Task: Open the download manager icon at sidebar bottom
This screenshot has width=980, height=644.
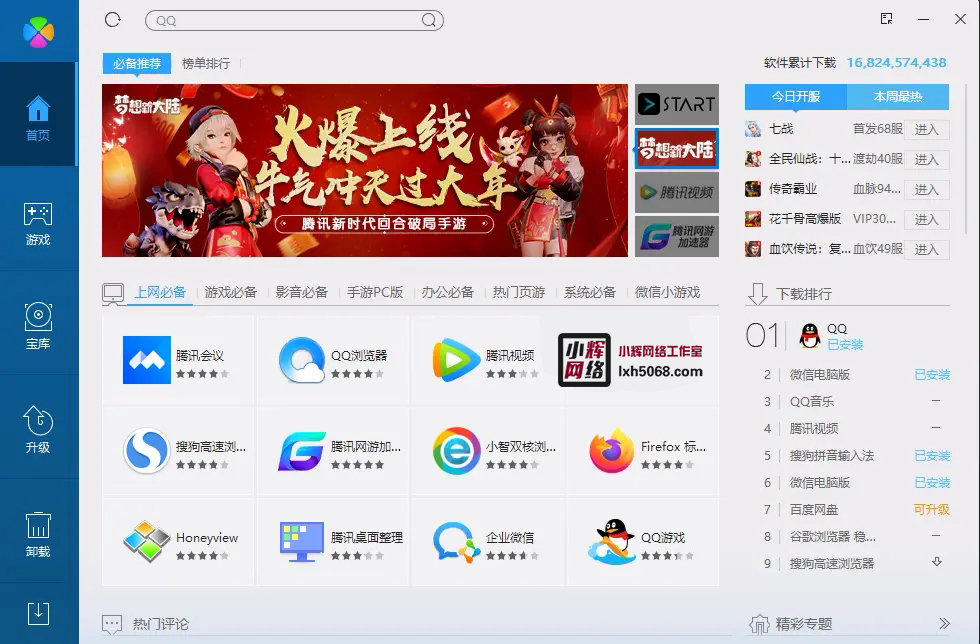Action: pos(38,613)
